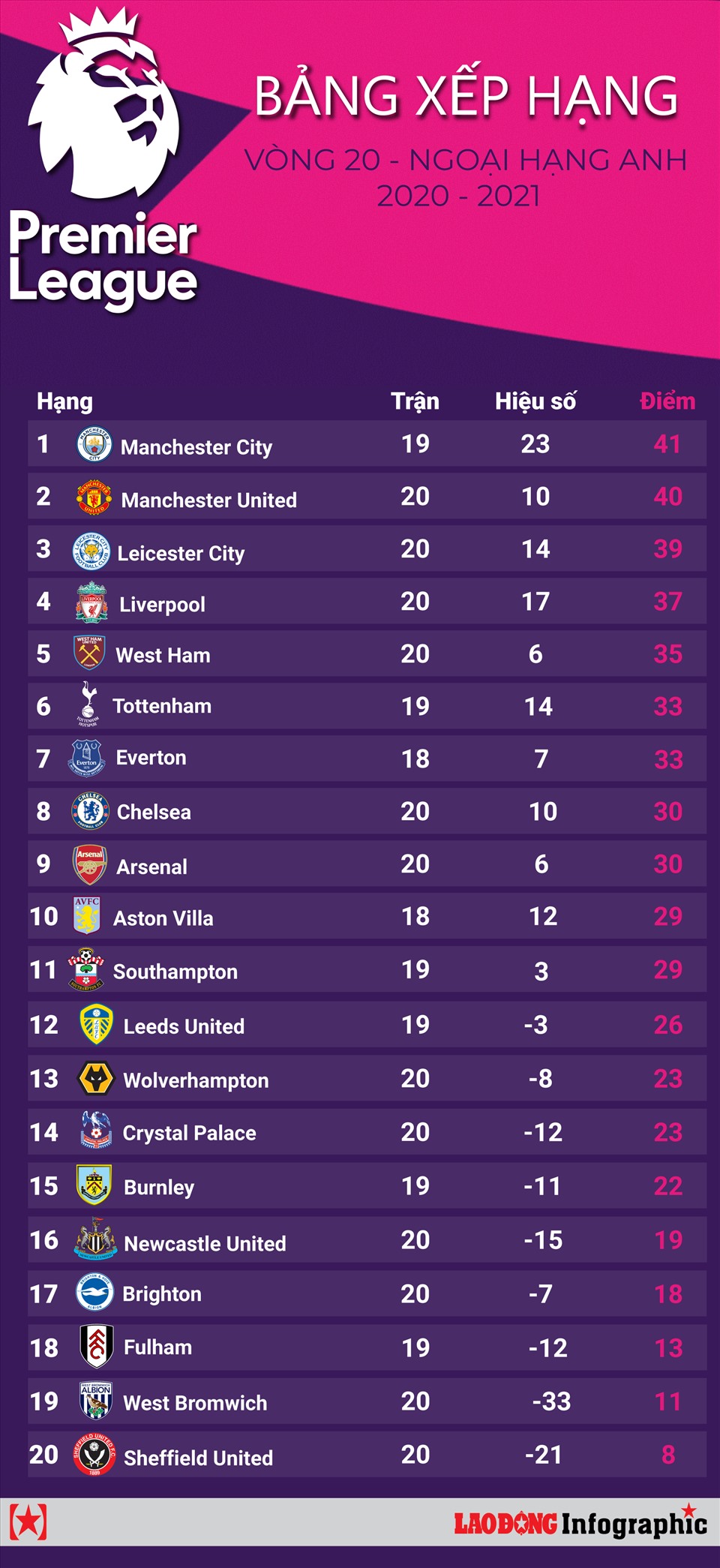Click the Arsenal cannon crest
The height and width of the screenshot is (1568, 720).
[90, 864]
